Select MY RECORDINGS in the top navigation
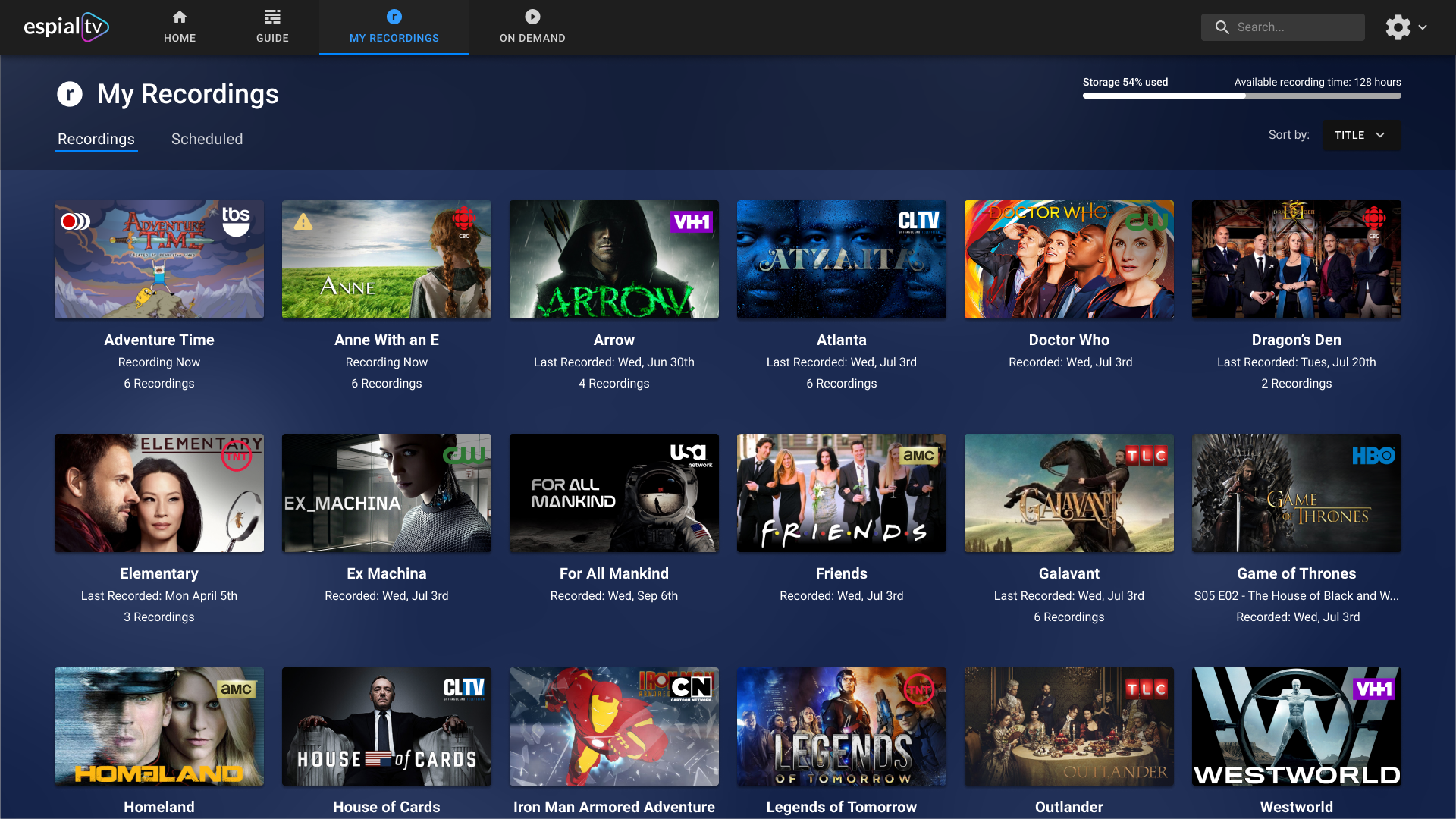The height and width of the screenshot is (819, 1456). coord(394,27)
